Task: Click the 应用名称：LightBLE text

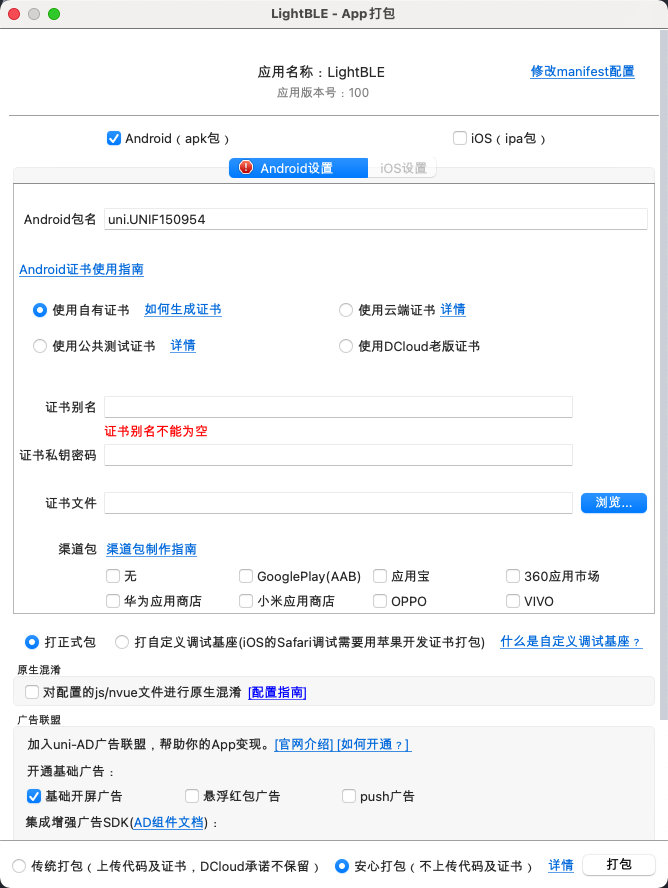Action: [321, 72]
